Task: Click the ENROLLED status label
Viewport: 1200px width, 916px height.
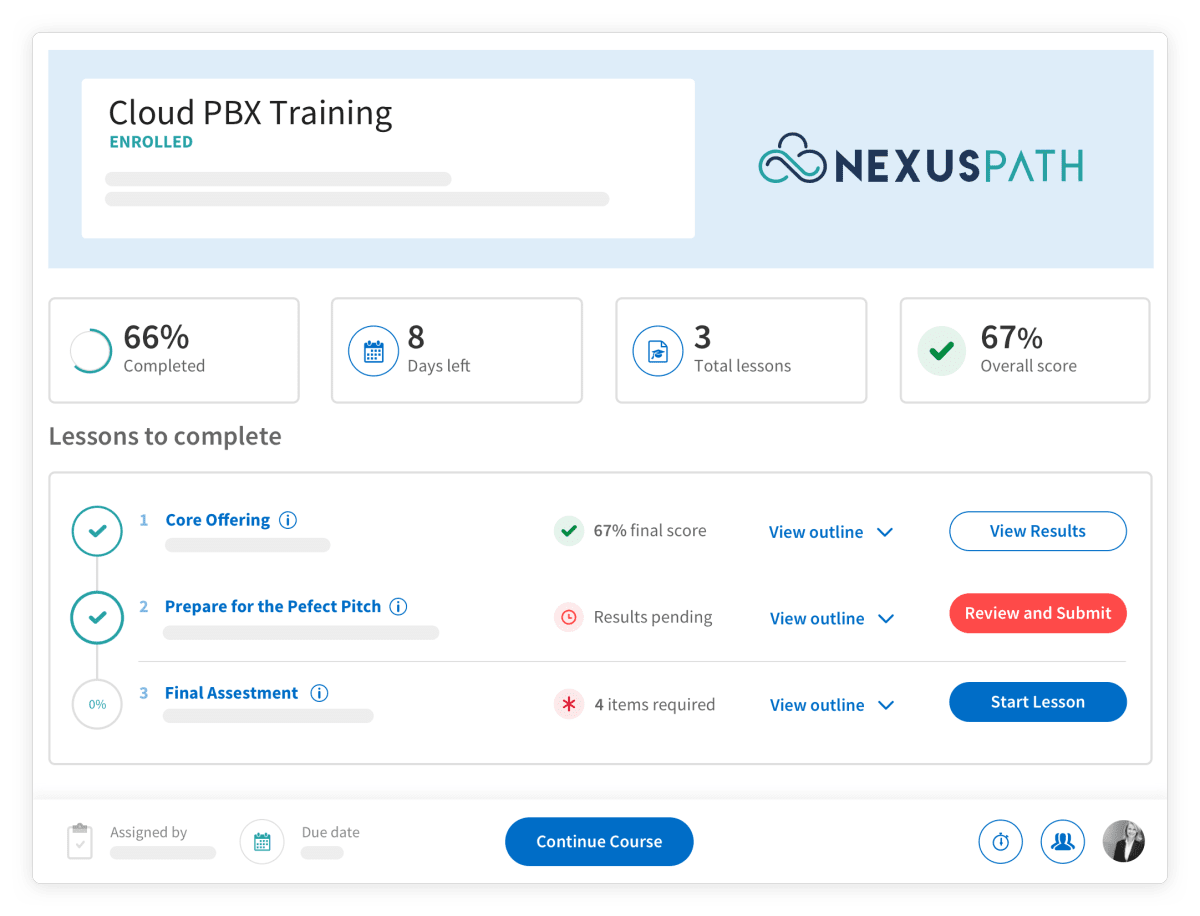Action: tap(151, 142)
